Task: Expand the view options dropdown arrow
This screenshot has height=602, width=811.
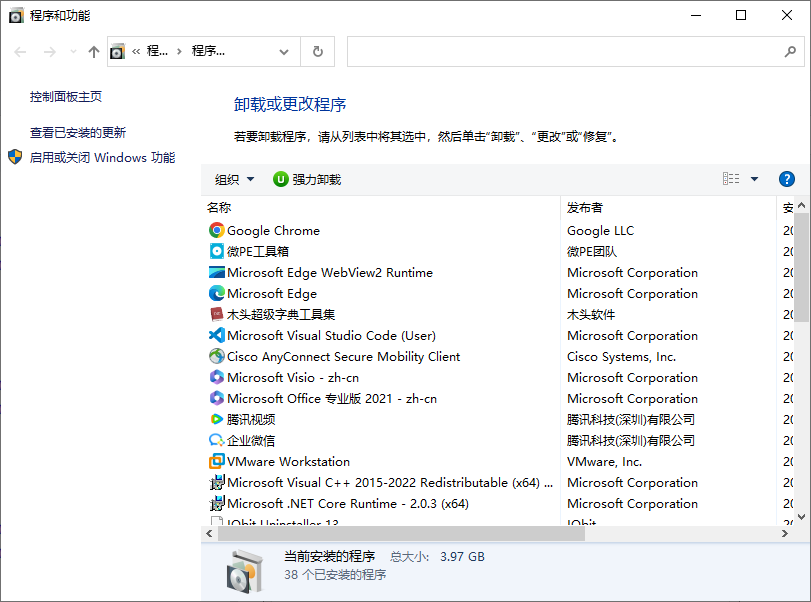Action: (754, 179)
